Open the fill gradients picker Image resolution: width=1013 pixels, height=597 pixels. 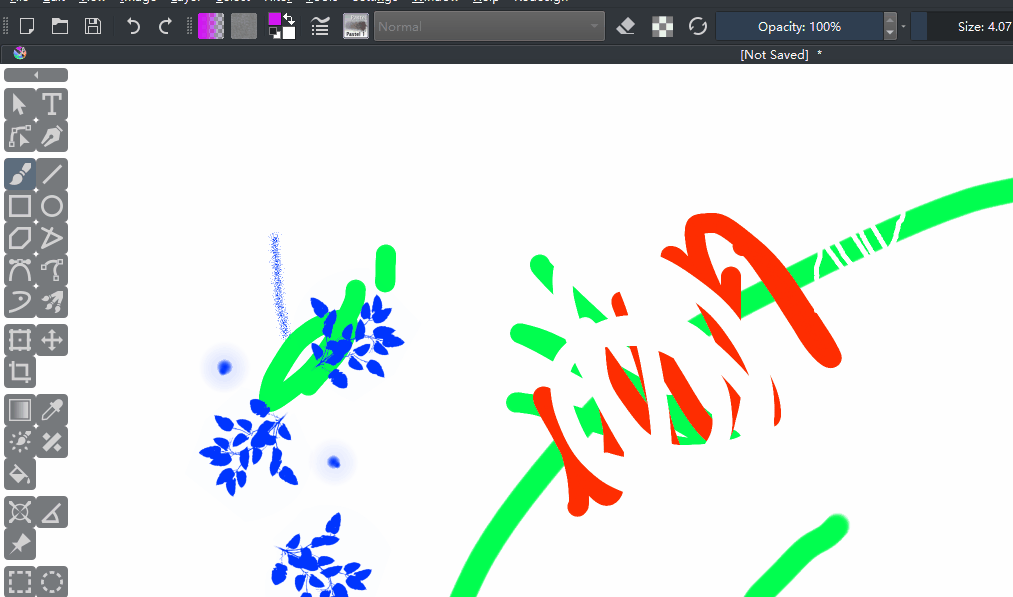pos(211,26)
